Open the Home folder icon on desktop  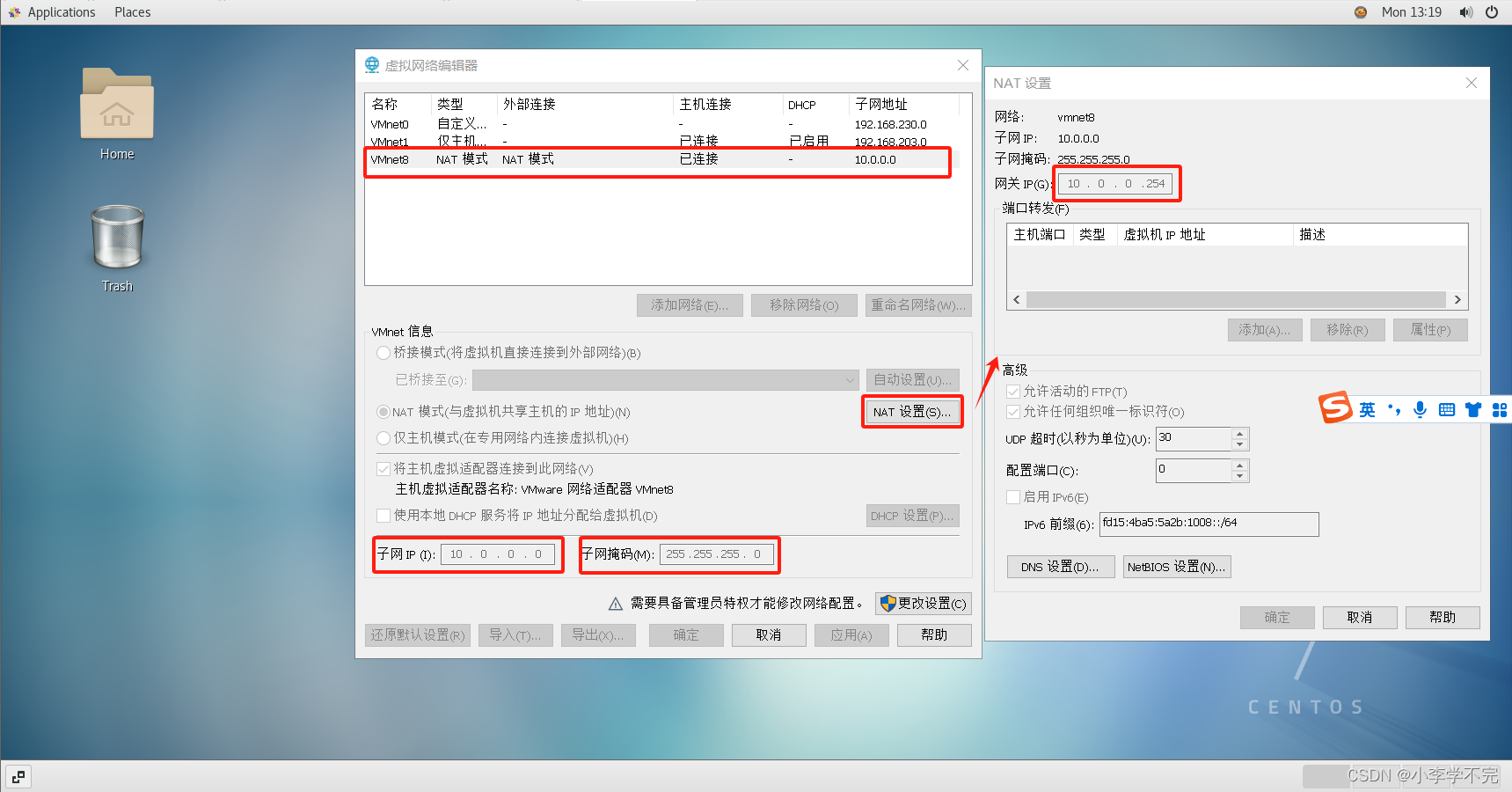click(117, 104)
